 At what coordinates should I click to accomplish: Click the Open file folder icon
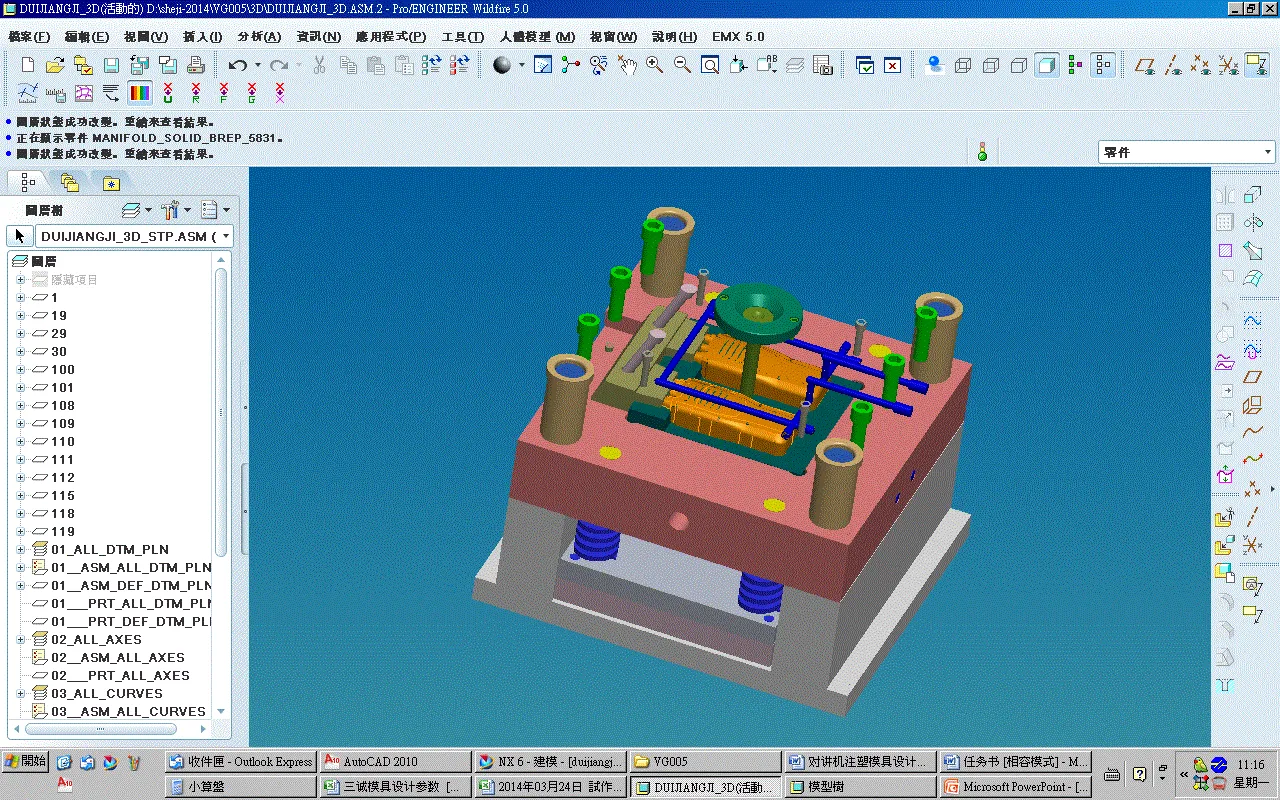point(55,65)
